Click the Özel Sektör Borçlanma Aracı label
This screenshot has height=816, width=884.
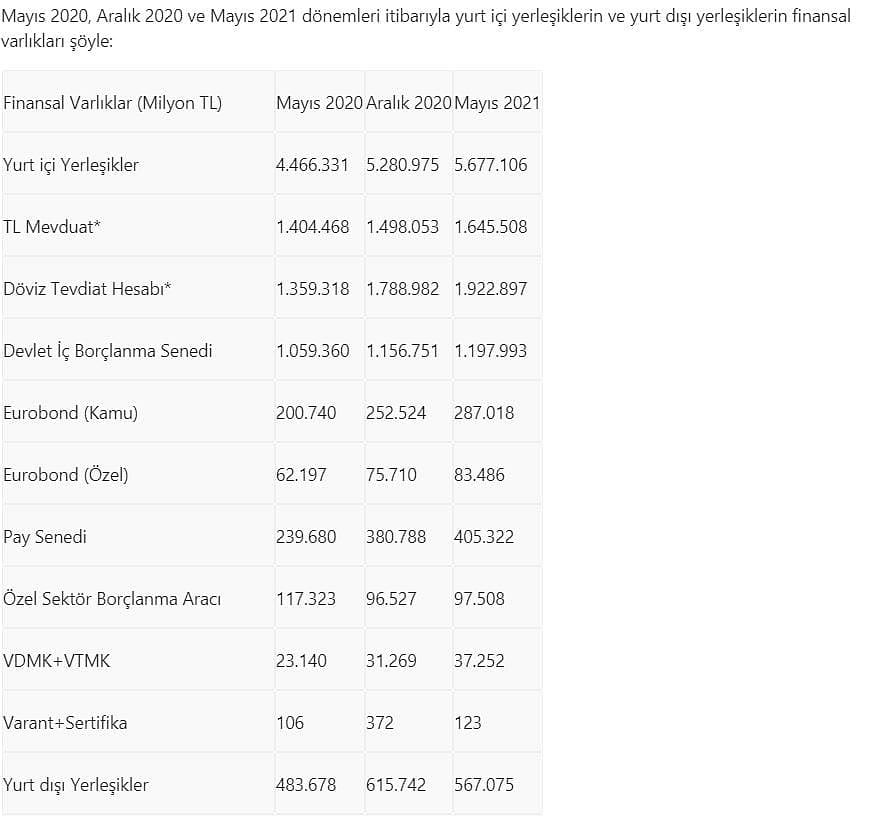pyautogui.click(x=112, y=598)
